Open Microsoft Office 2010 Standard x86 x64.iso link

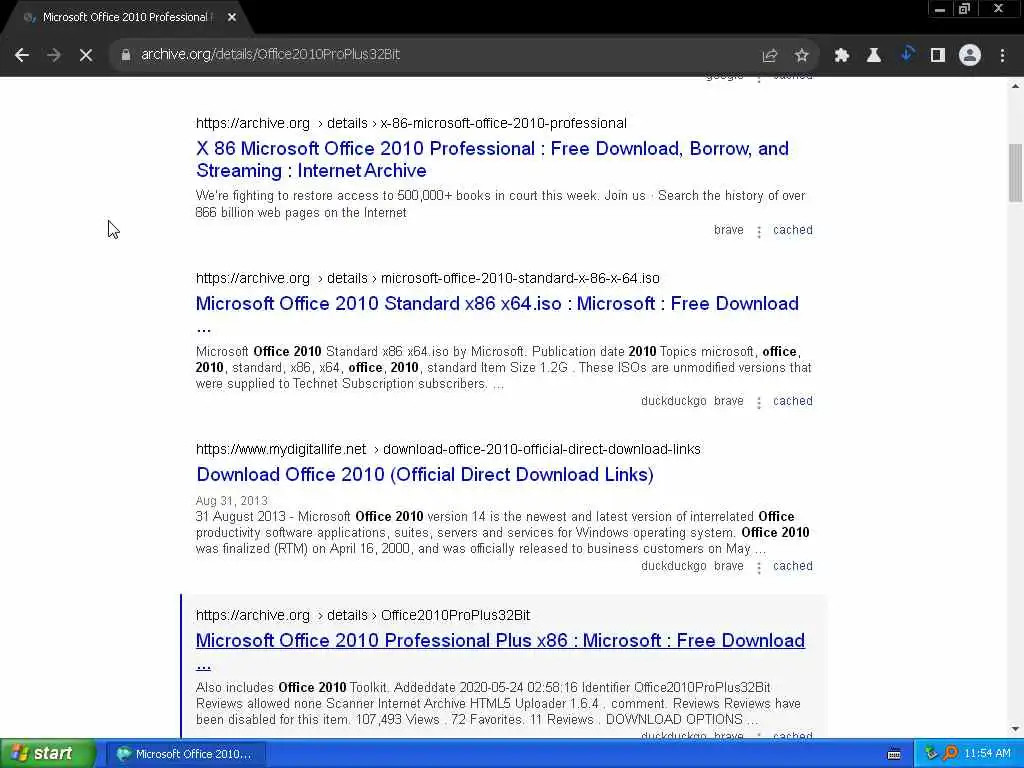pos(497,304)
